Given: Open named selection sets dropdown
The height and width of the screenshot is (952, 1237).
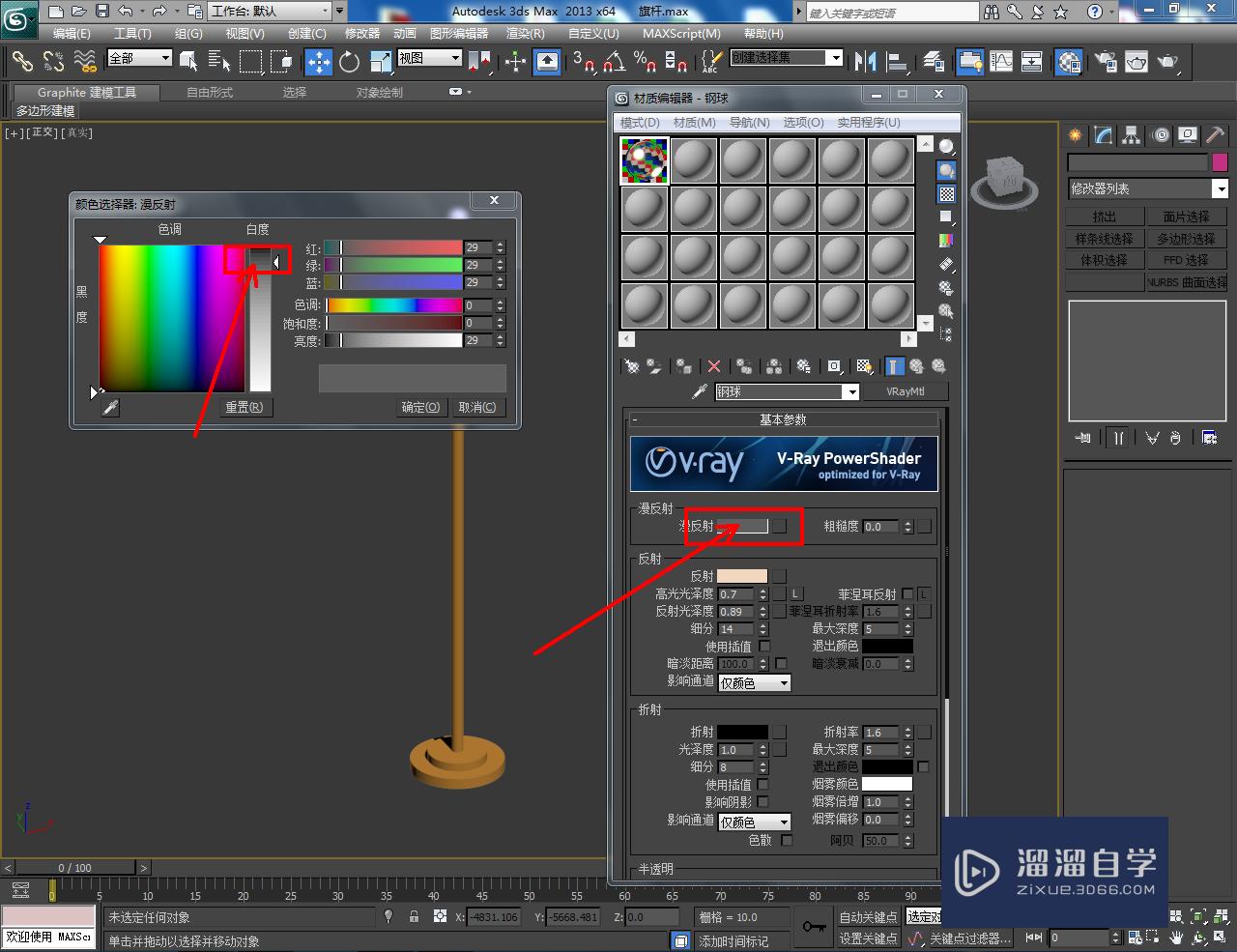Looking at the screenshot, I should (787, 58).
